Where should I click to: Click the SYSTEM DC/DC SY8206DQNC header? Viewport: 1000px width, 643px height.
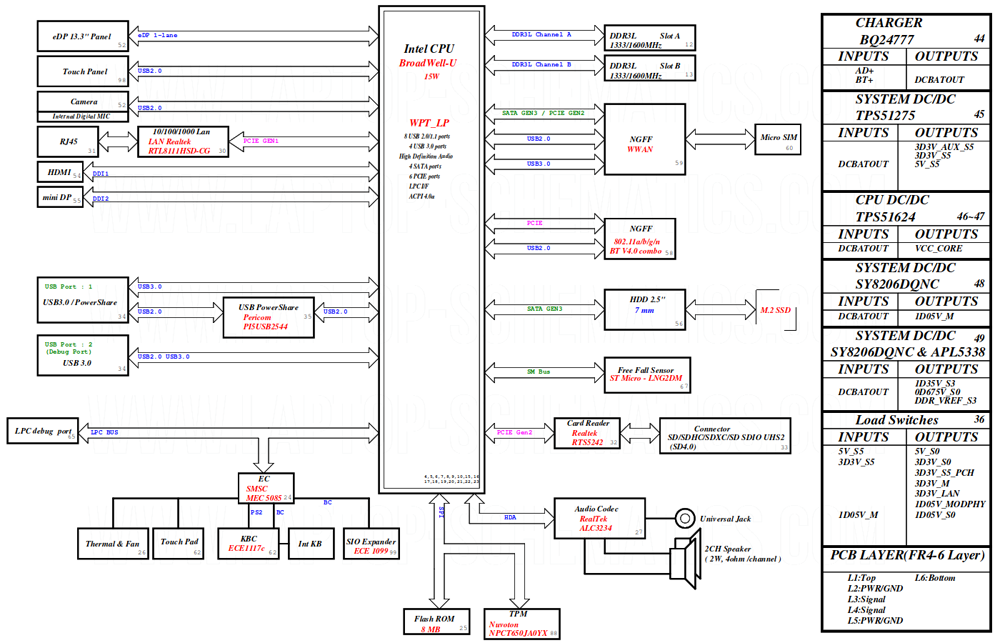click(906, 276)
